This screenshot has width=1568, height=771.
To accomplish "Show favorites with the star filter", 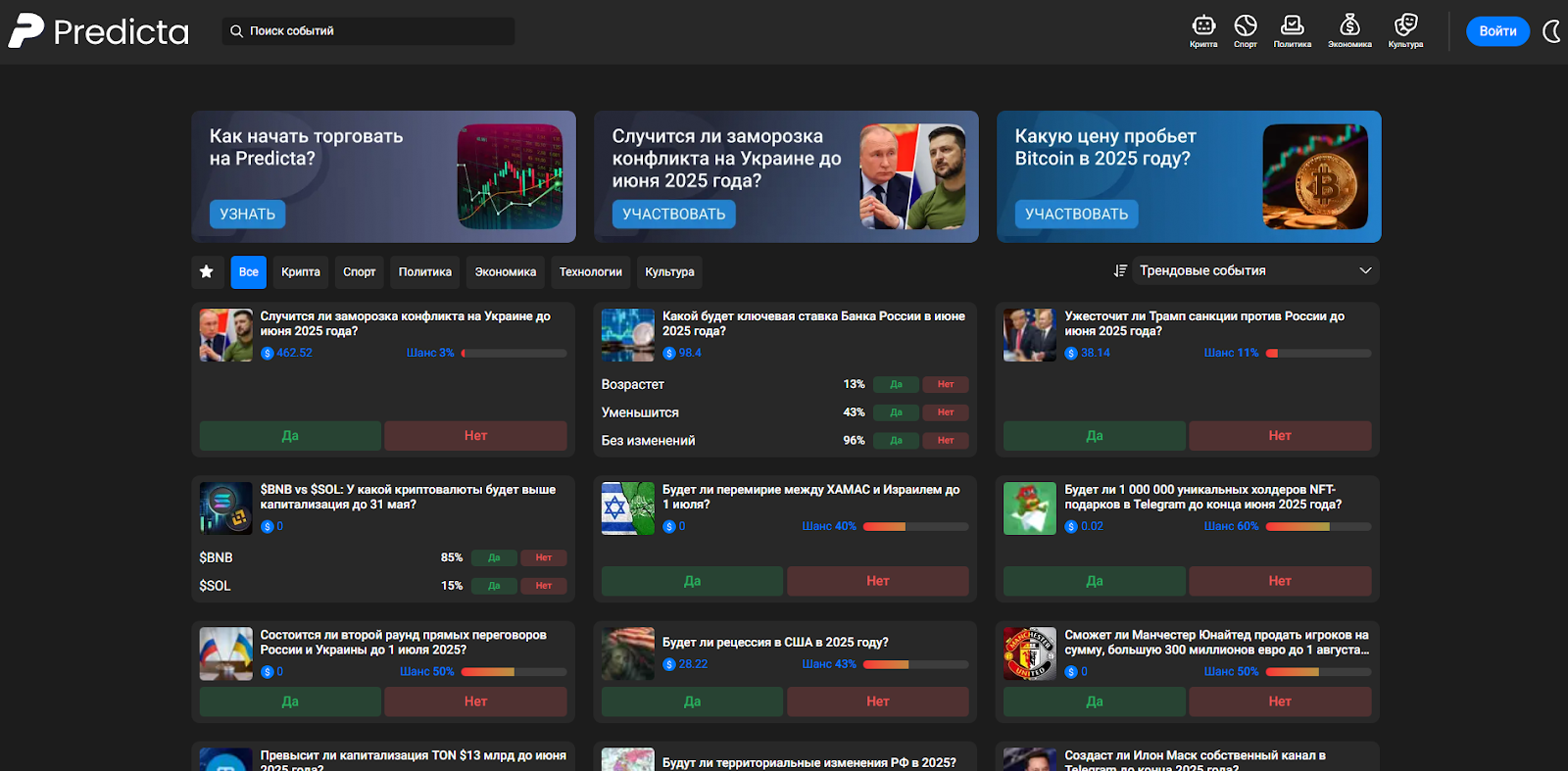I will tap(207, 271).
